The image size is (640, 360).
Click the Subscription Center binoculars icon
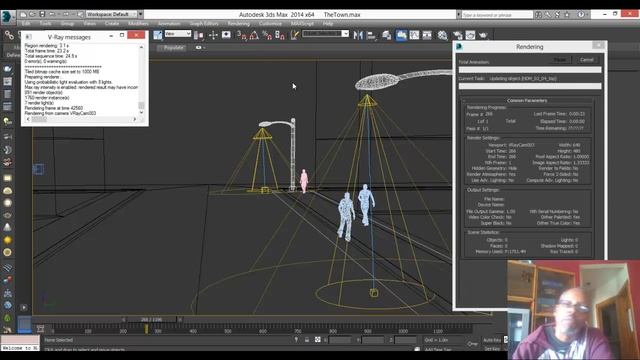point(538,14)
